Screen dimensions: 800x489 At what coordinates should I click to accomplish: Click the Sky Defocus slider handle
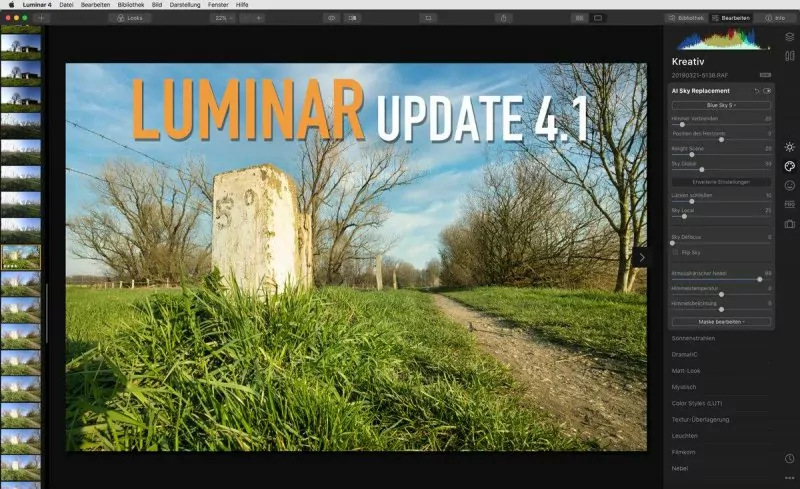click(672, 243)
